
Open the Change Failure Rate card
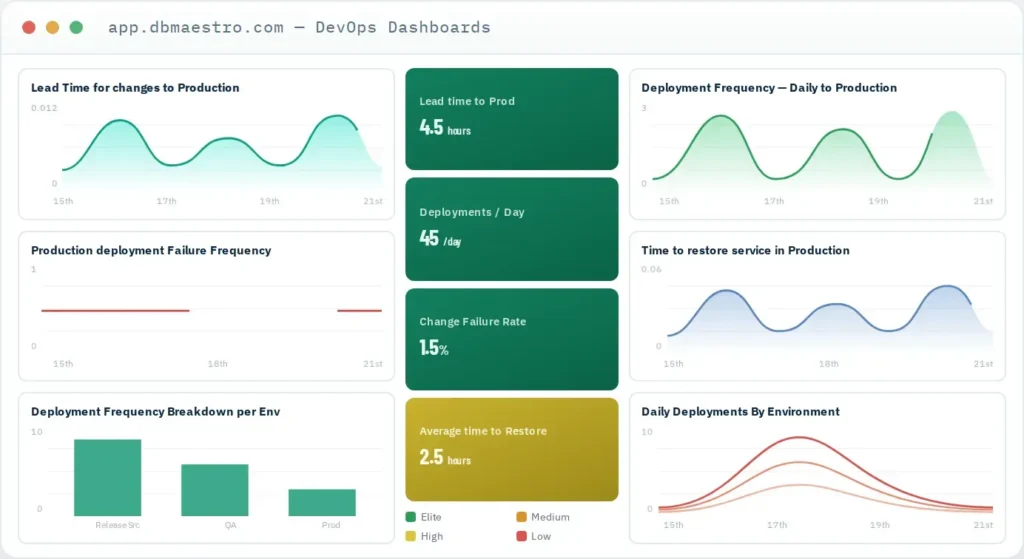point(511,340)
